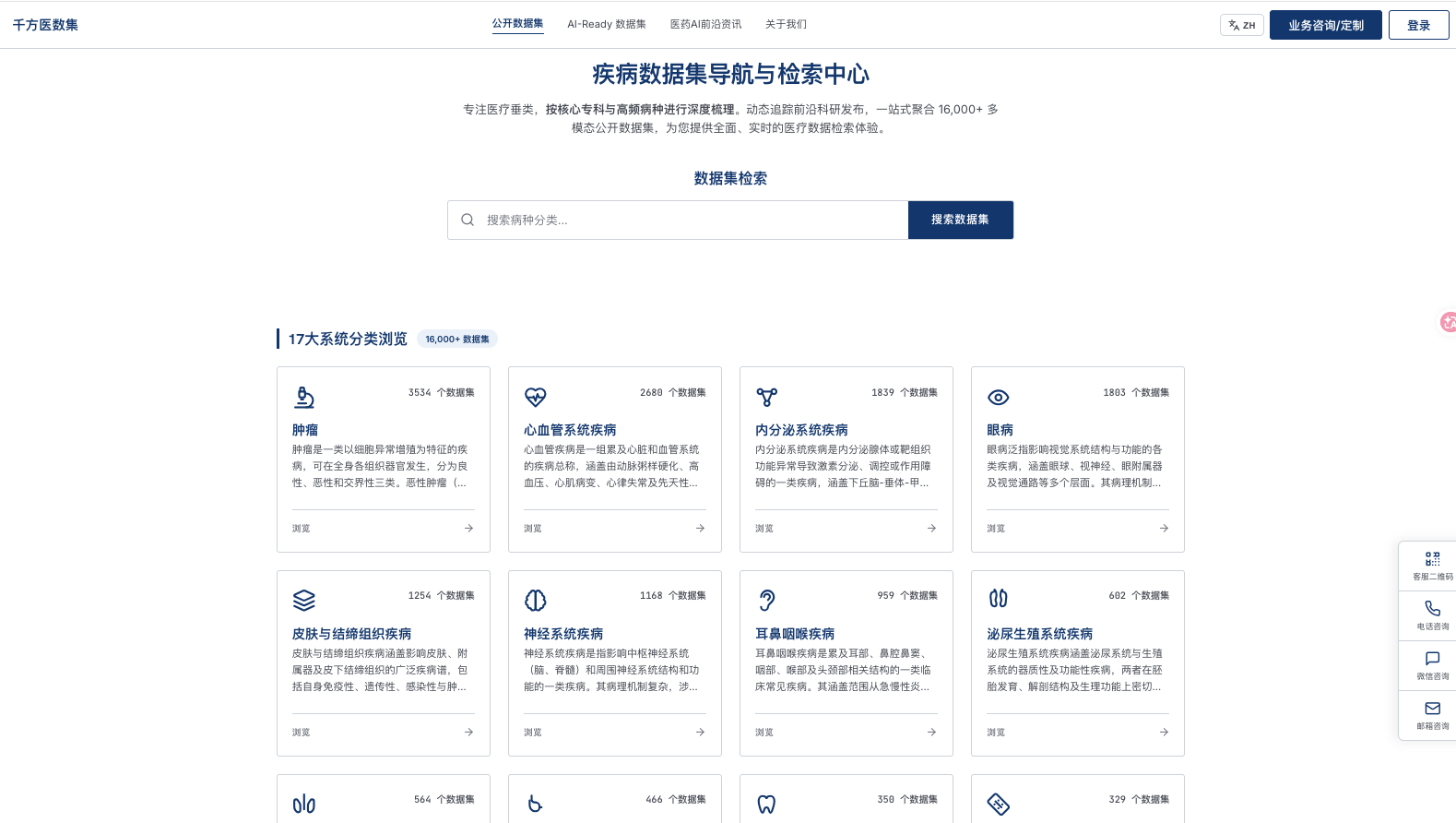Focus the 搜索病种分类 search field
This screenshot has width=1456, height=823.
(x=678, y=220)
